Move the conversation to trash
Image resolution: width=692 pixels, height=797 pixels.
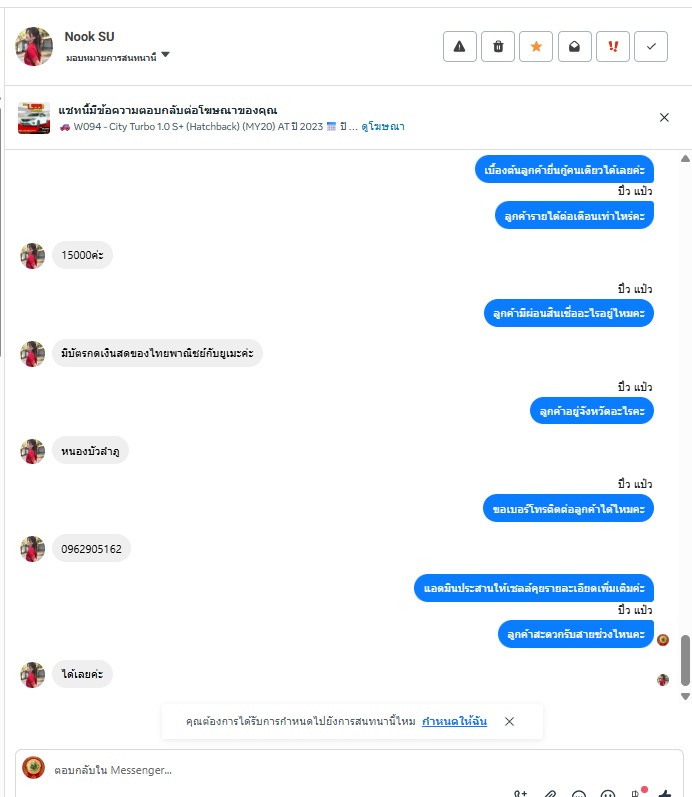(498, 46)
